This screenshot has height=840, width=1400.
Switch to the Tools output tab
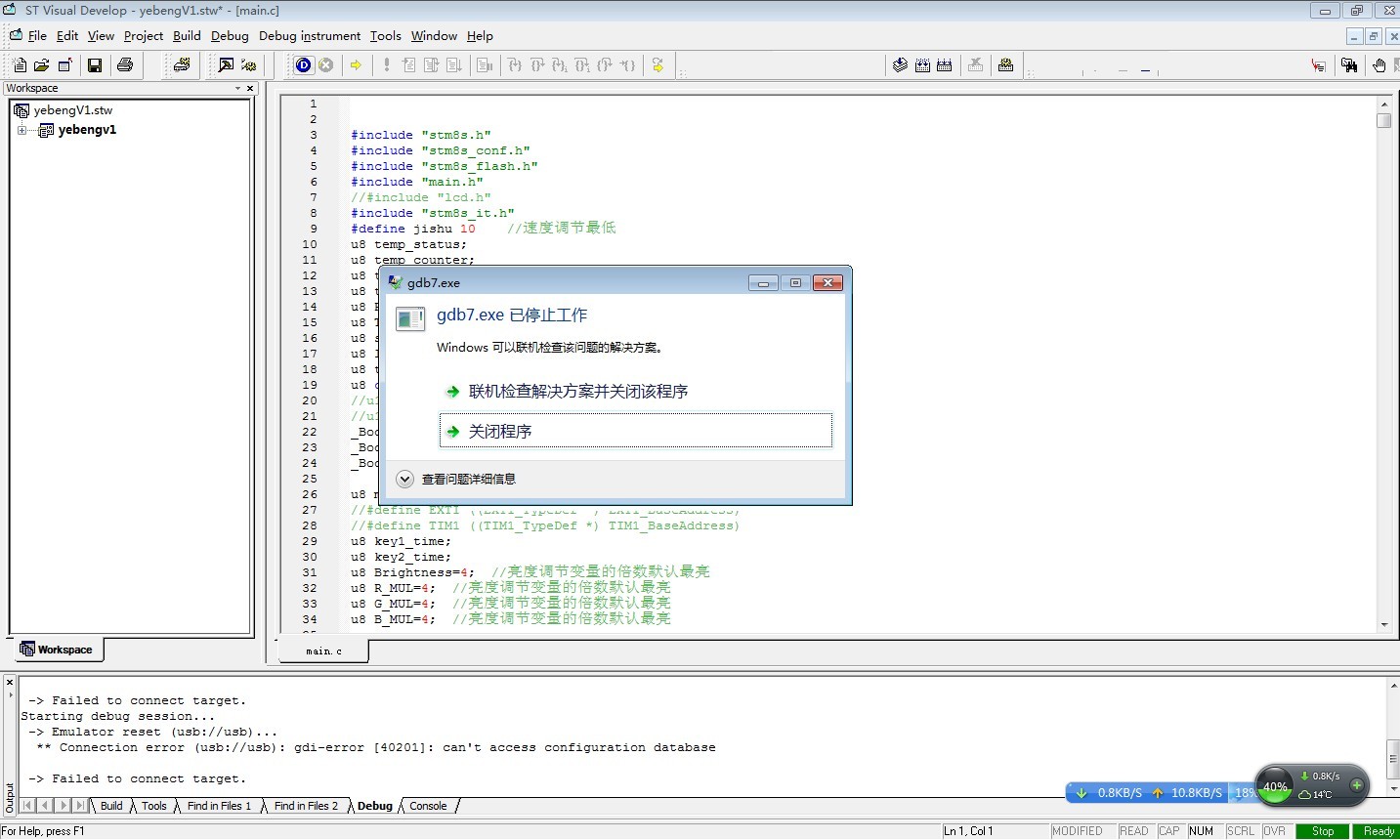154,806
